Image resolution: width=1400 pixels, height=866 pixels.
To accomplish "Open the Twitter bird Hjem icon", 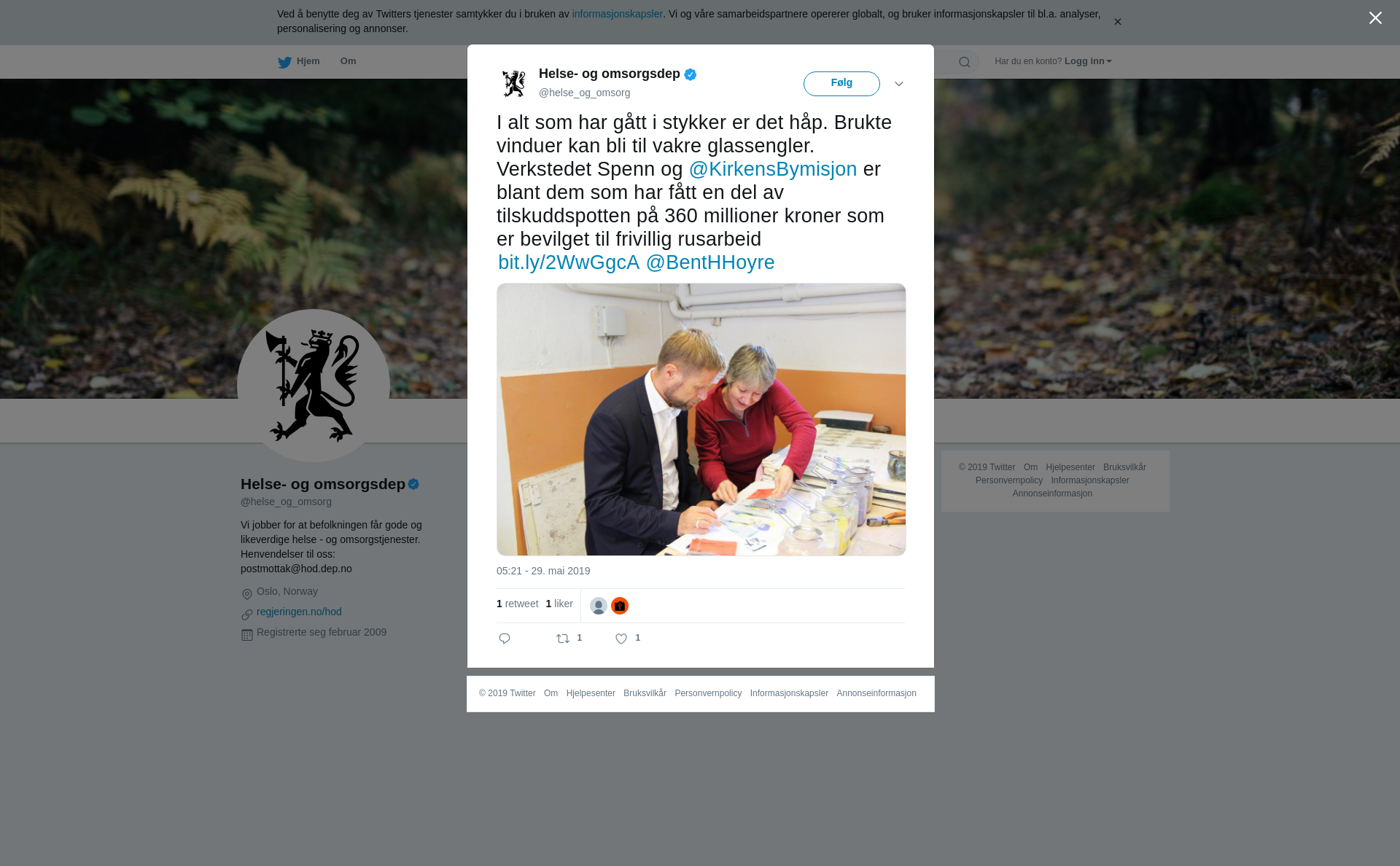I will tap(284, 62).
